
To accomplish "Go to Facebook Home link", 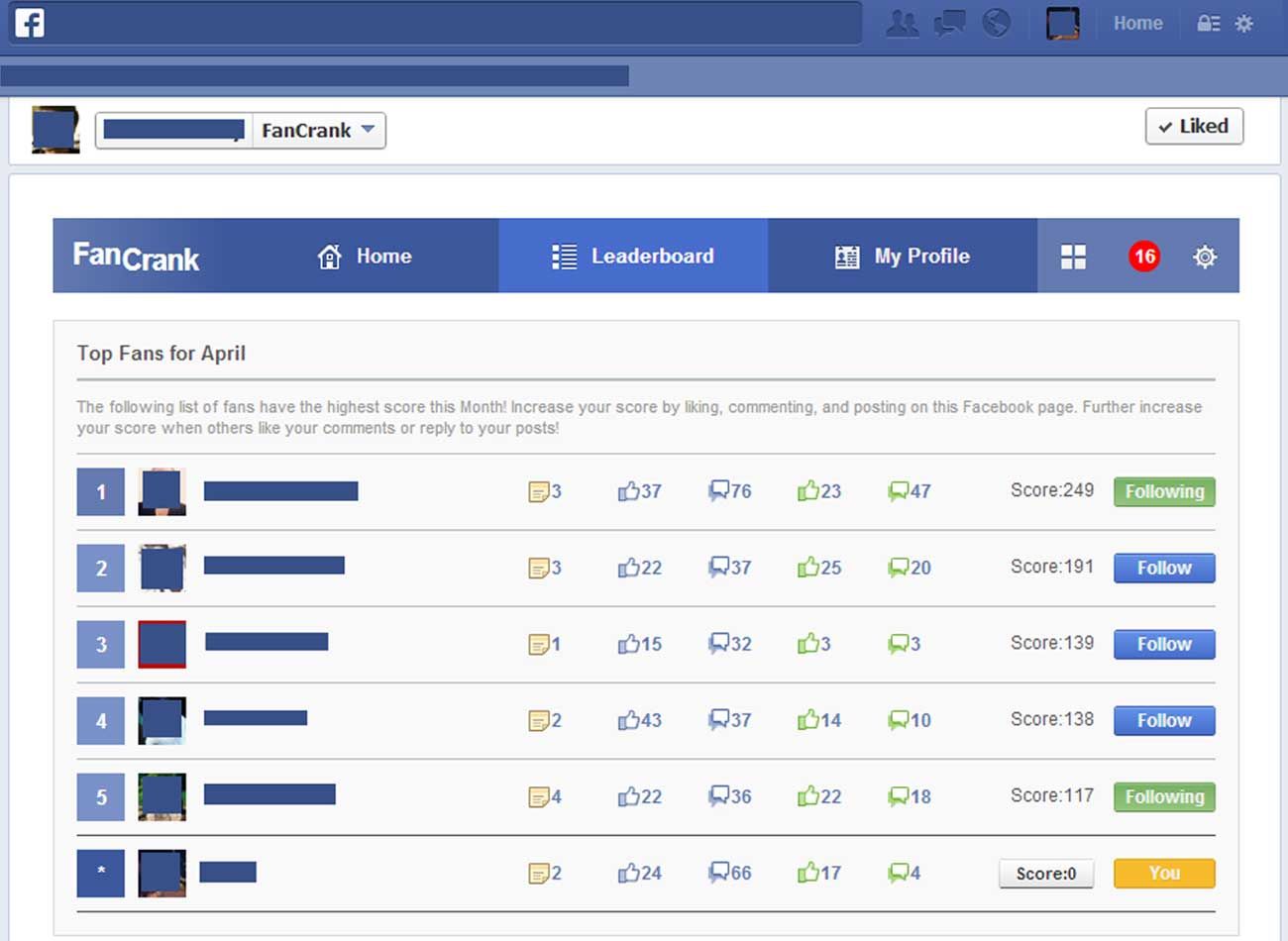I will point(1137,23).
